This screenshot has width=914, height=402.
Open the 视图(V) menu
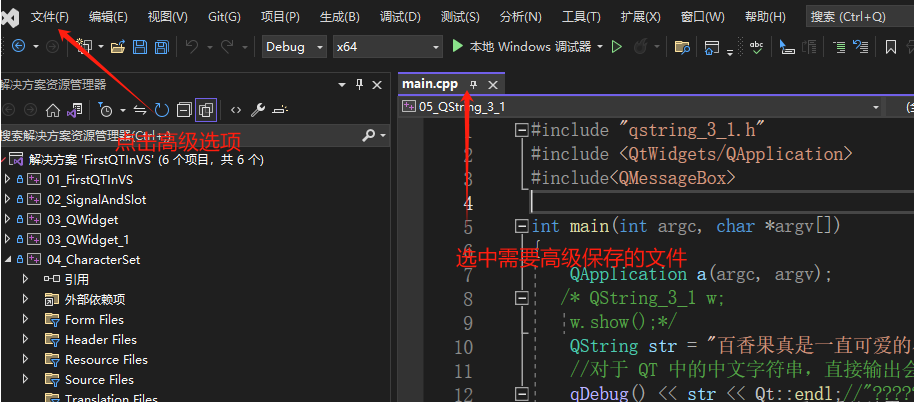click(x=168, y=17)
